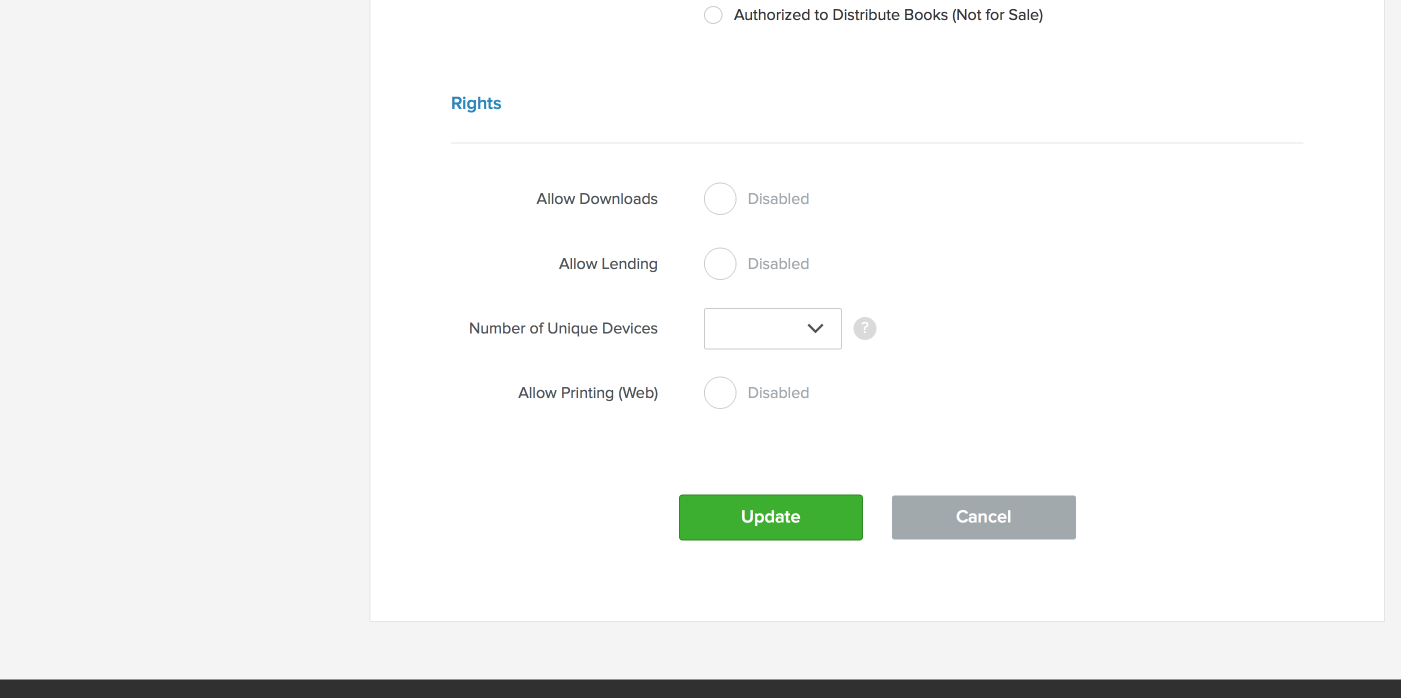Click "Disabled" text beside Allow Printing

[778, 393]
